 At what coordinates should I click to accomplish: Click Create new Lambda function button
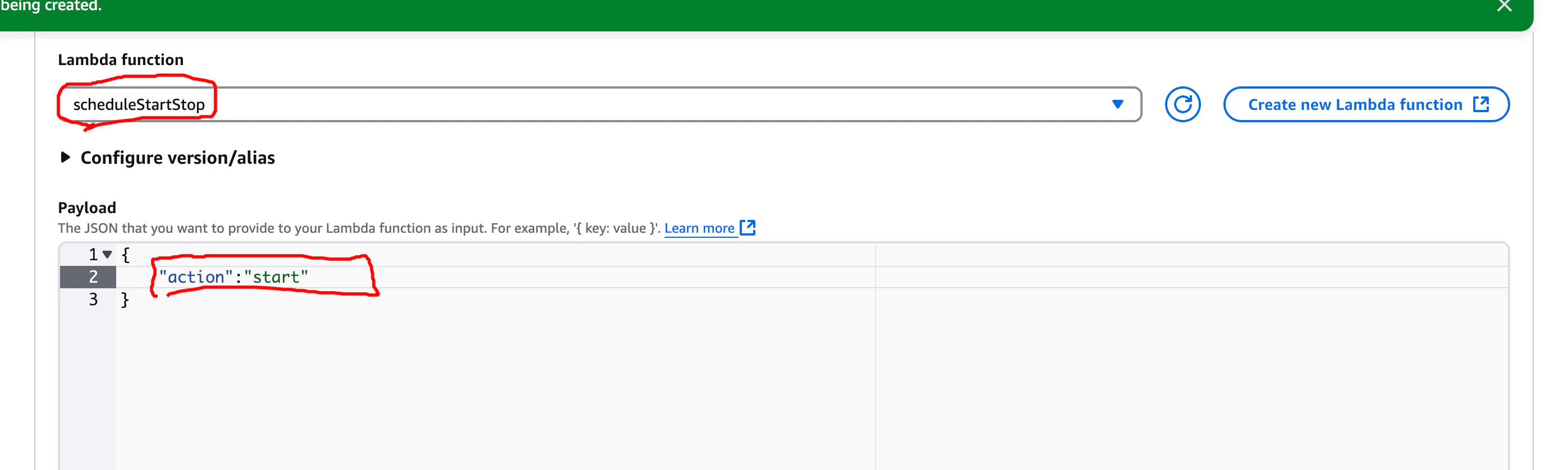1366,104
